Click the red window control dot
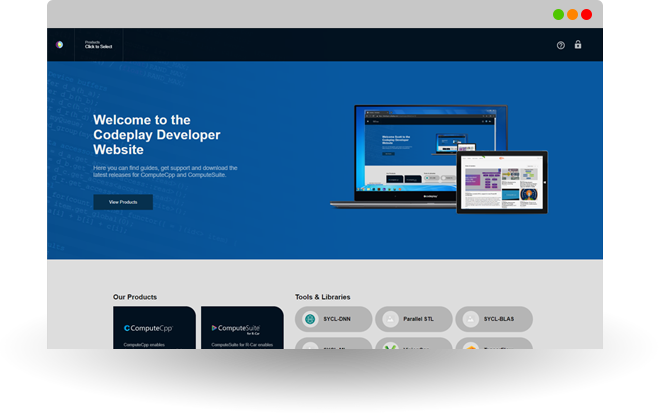Screen dimensions: 659x413 click(587, 15)
